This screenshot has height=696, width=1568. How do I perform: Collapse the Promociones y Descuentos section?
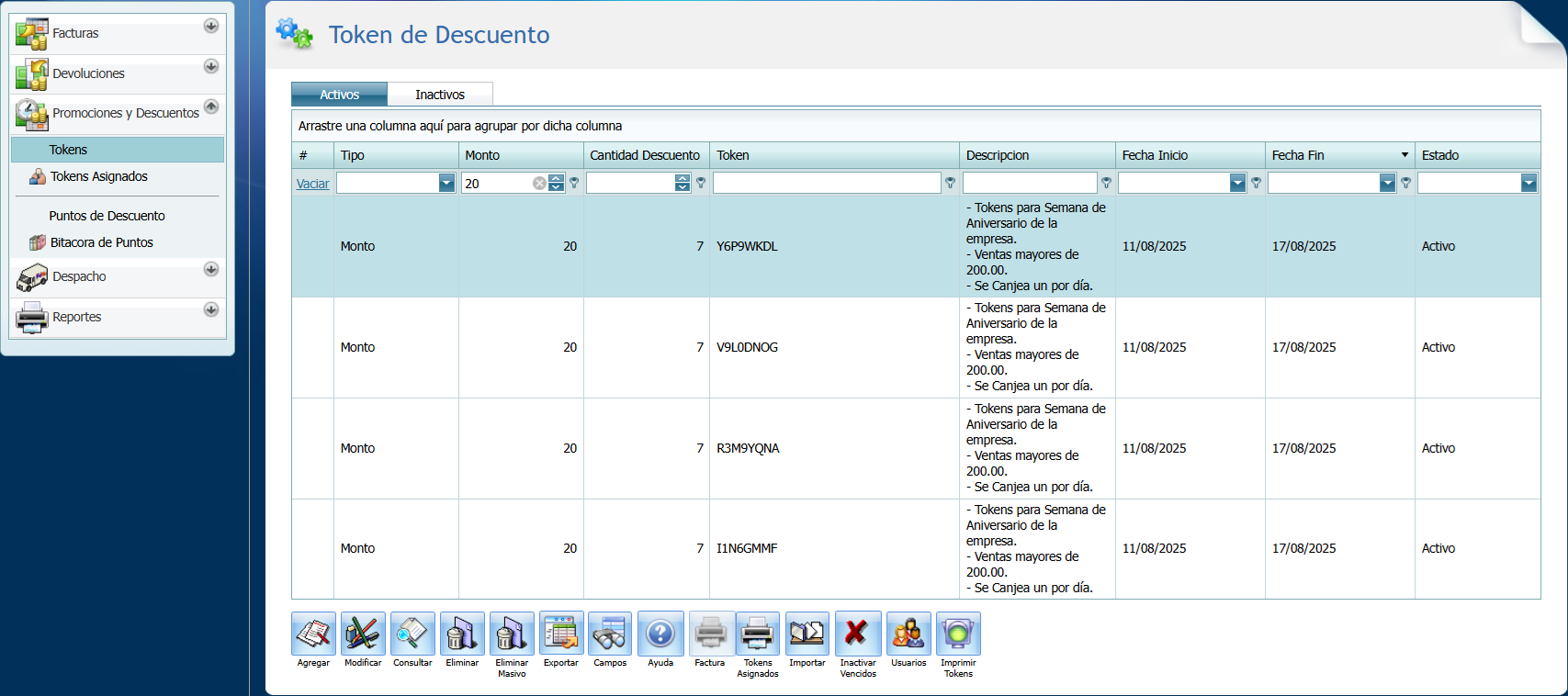tap(211, 107)
